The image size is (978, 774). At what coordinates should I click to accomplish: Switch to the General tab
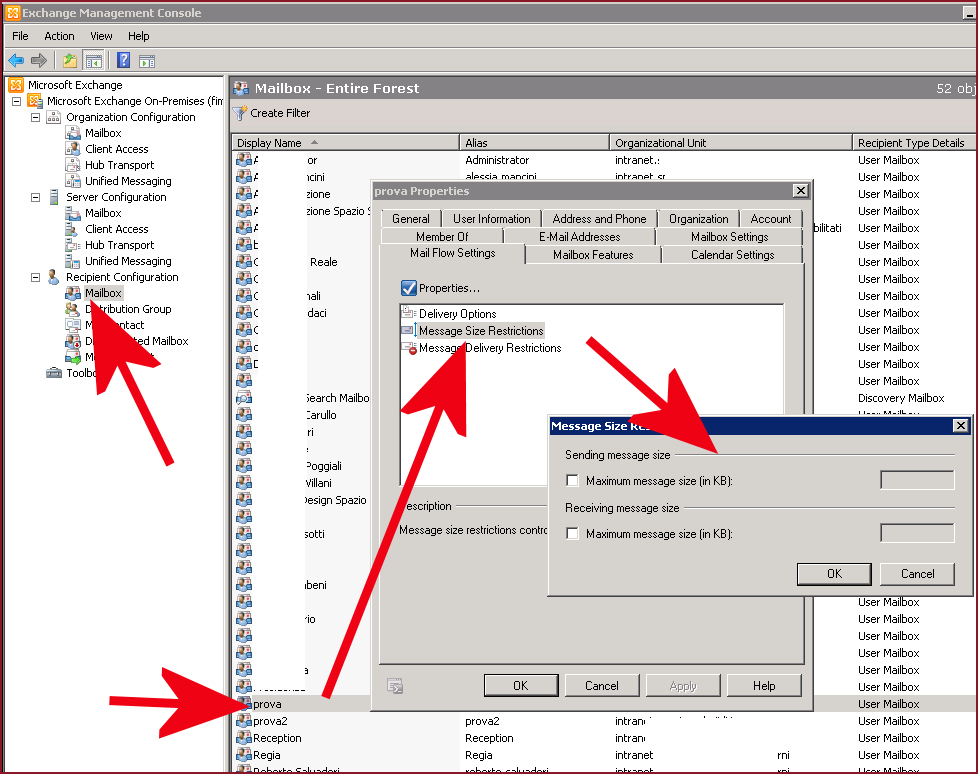(x=410, y=219)
